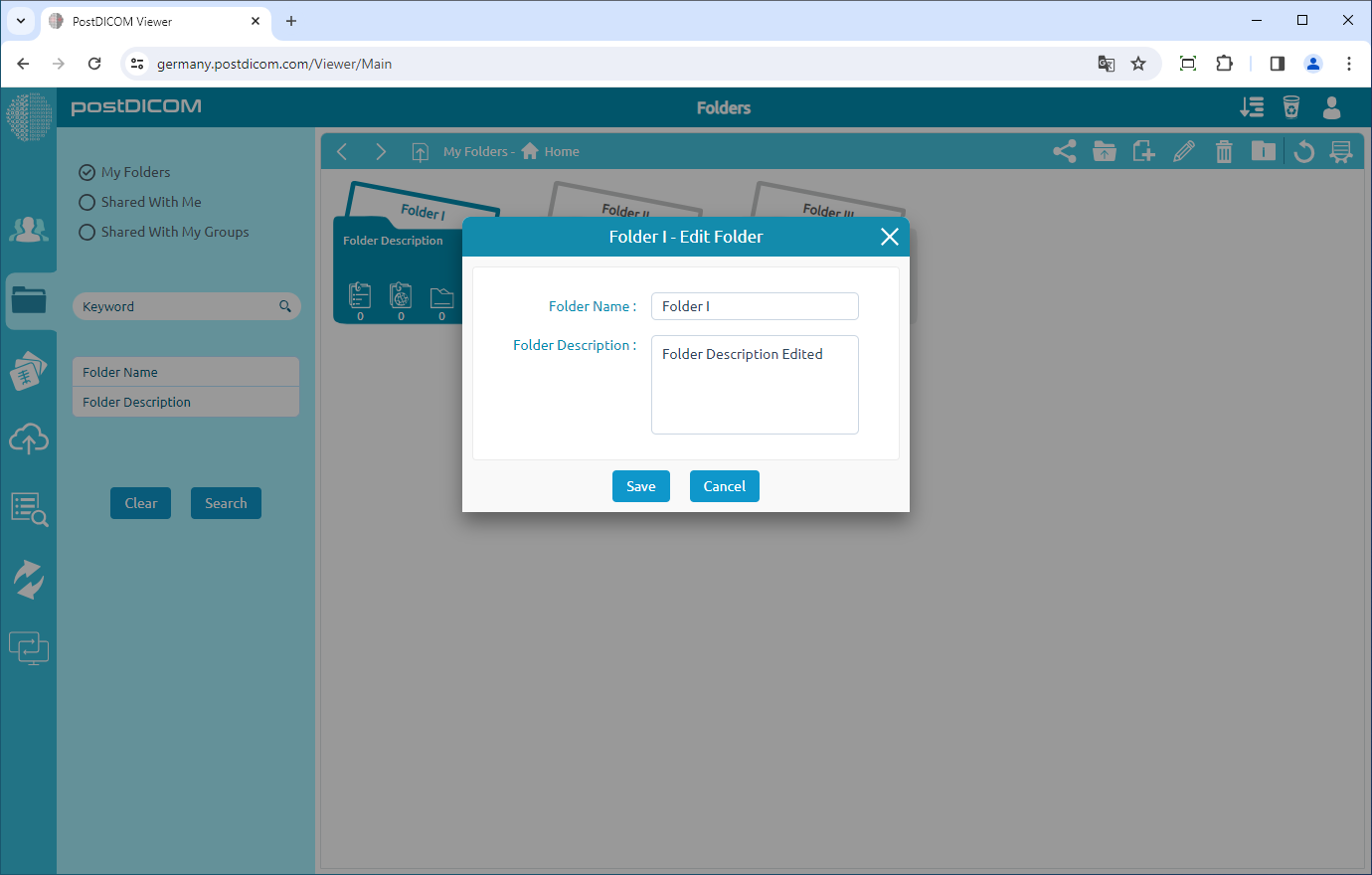Image resolution: width=1372 pixels, height=875 pixels.
Task: Select the My Folders radio option
Action: [87, 172]
